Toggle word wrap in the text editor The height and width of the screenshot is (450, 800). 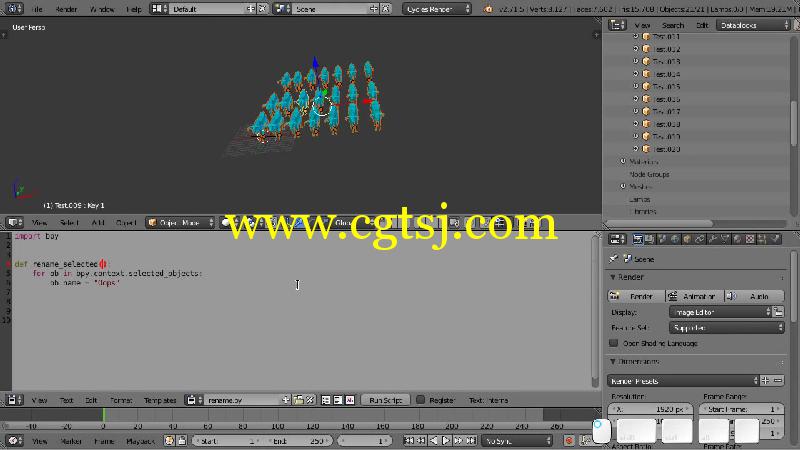[338, 400]
